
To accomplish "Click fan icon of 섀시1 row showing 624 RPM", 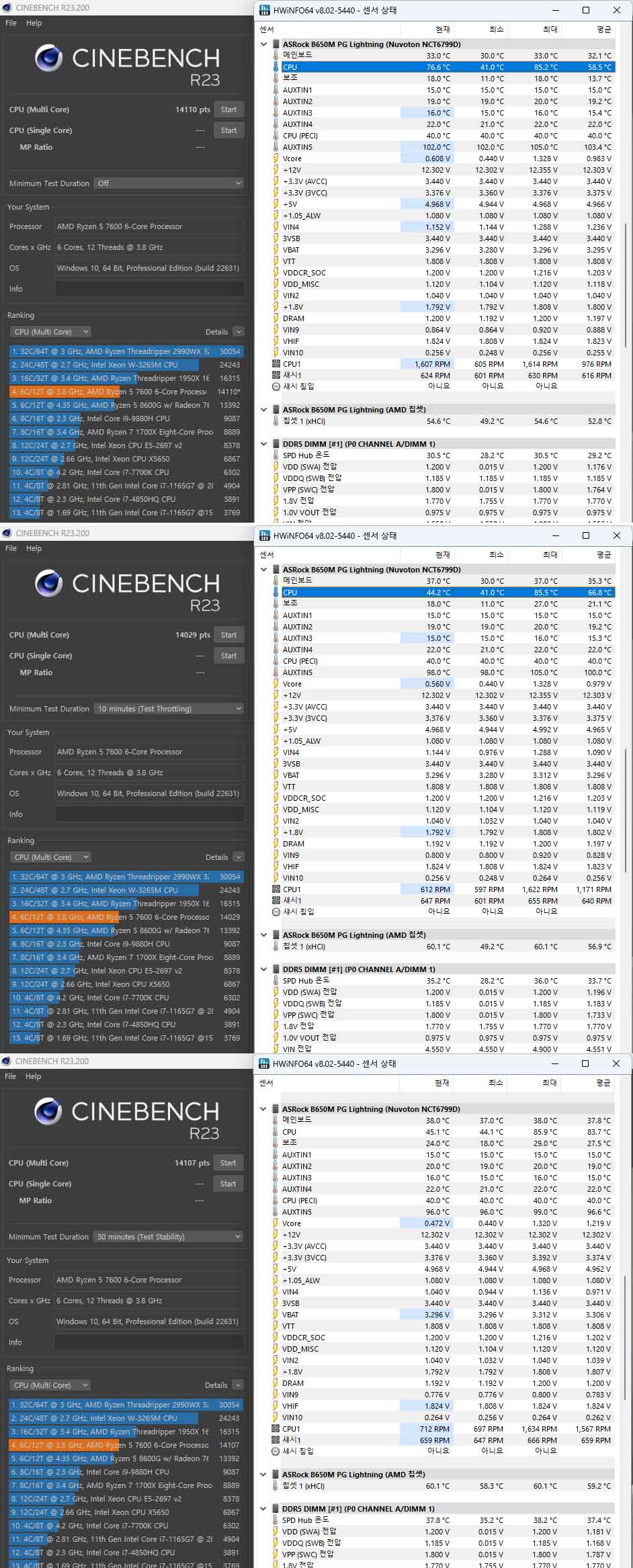I will coord(276,376).
